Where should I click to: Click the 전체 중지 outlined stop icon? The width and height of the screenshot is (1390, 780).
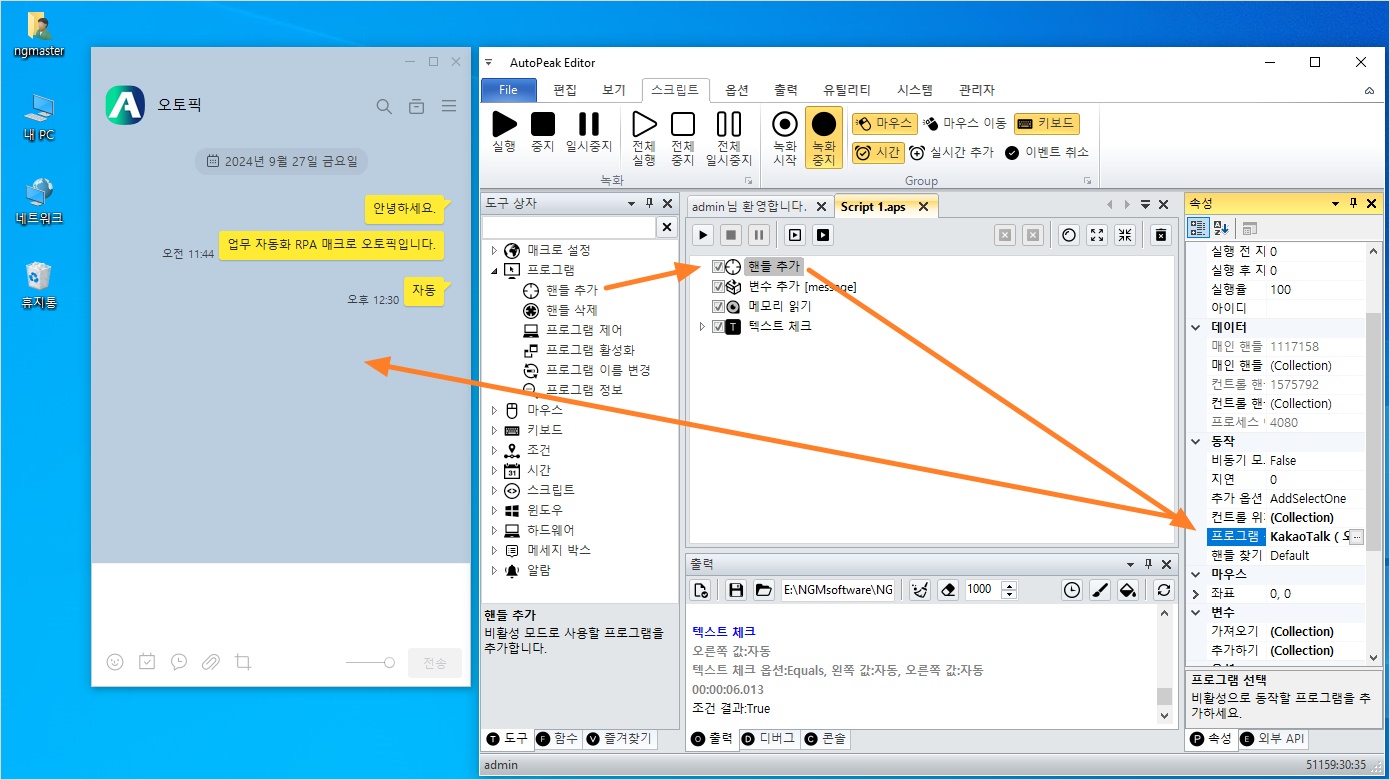(x=683, y=124)
